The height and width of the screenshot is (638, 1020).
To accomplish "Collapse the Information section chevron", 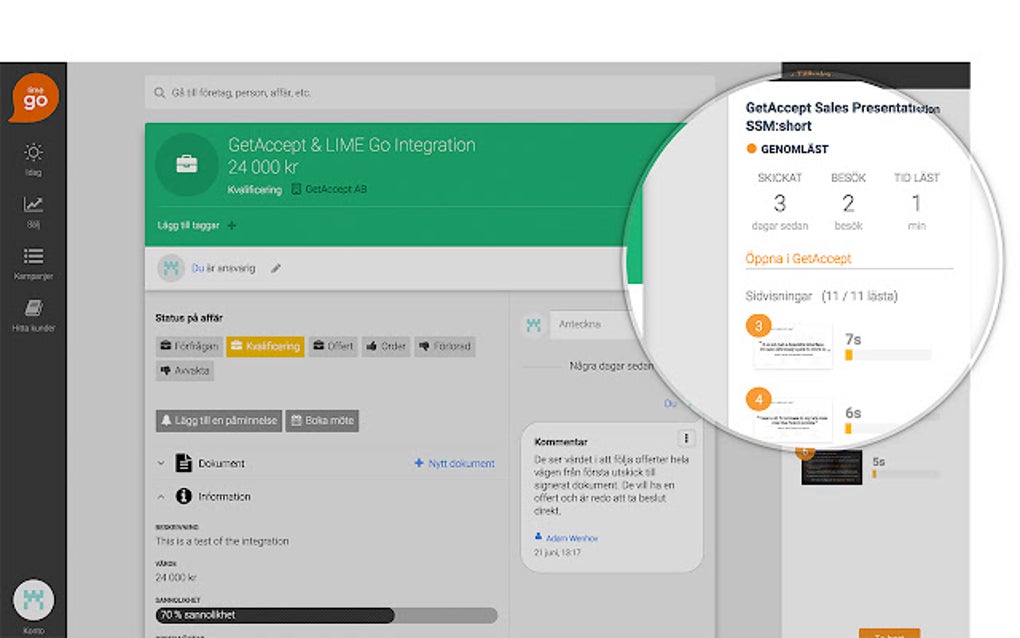I will tap(161, 497).
